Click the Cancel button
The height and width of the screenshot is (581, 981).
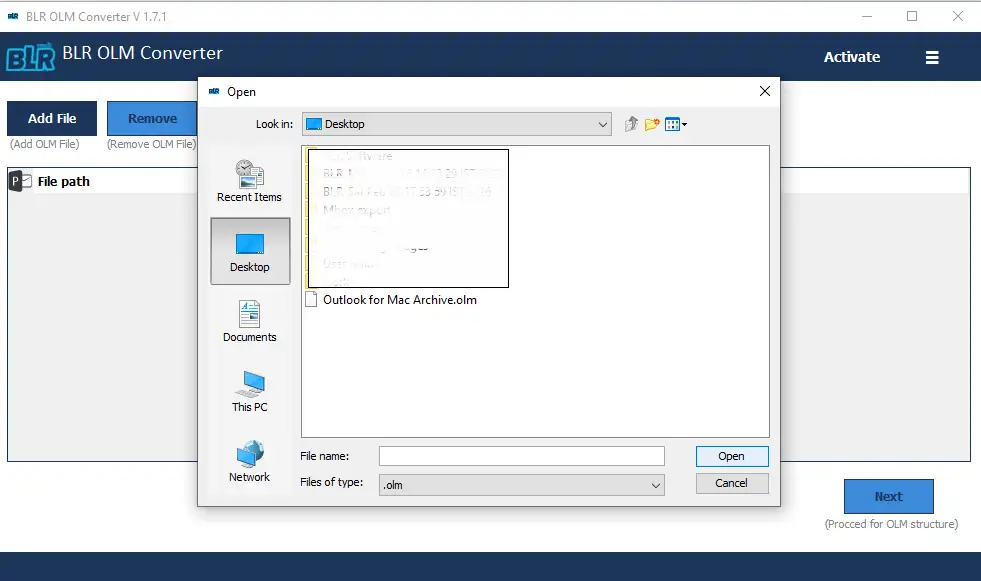(x=731, y=483)
